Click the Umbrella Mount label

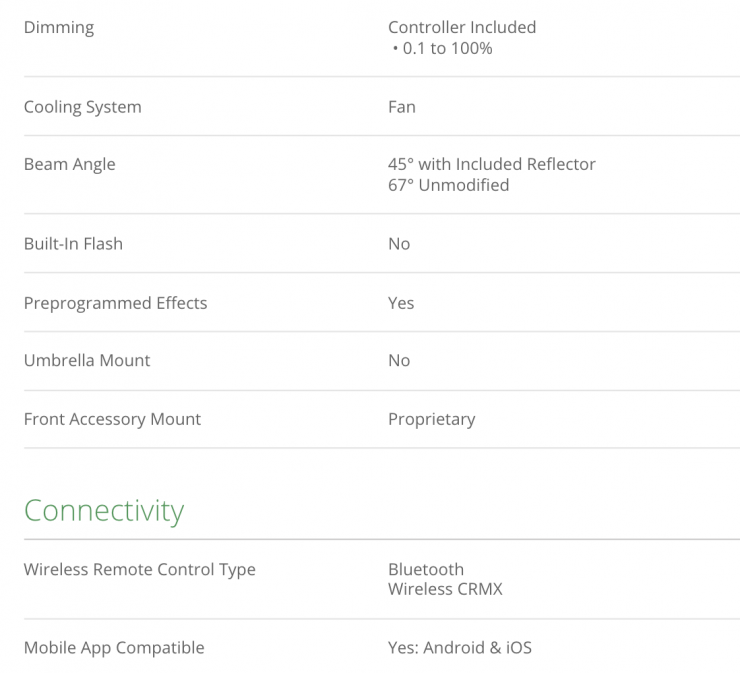[87, 361]
